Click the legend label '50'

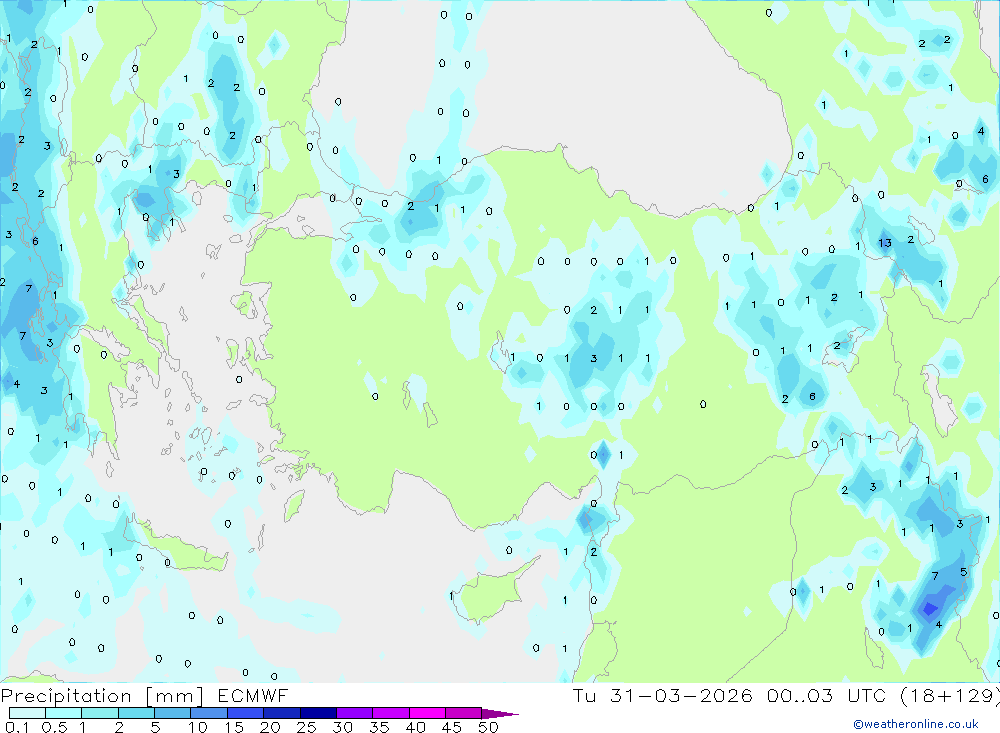(488, 727)
